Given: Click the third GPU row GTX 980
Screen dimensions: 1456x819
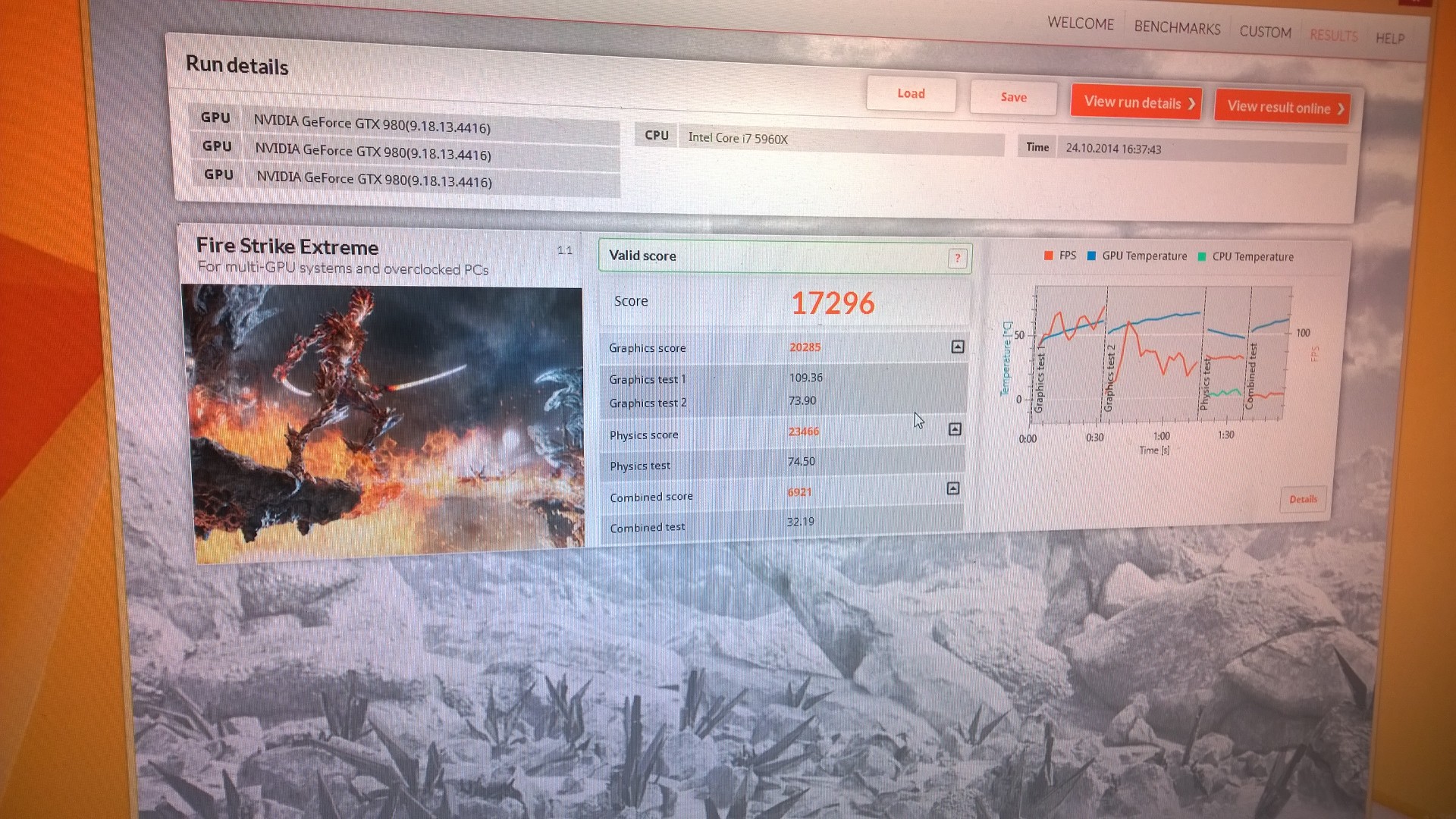Looking at the screenshot, I should (406, 180).
